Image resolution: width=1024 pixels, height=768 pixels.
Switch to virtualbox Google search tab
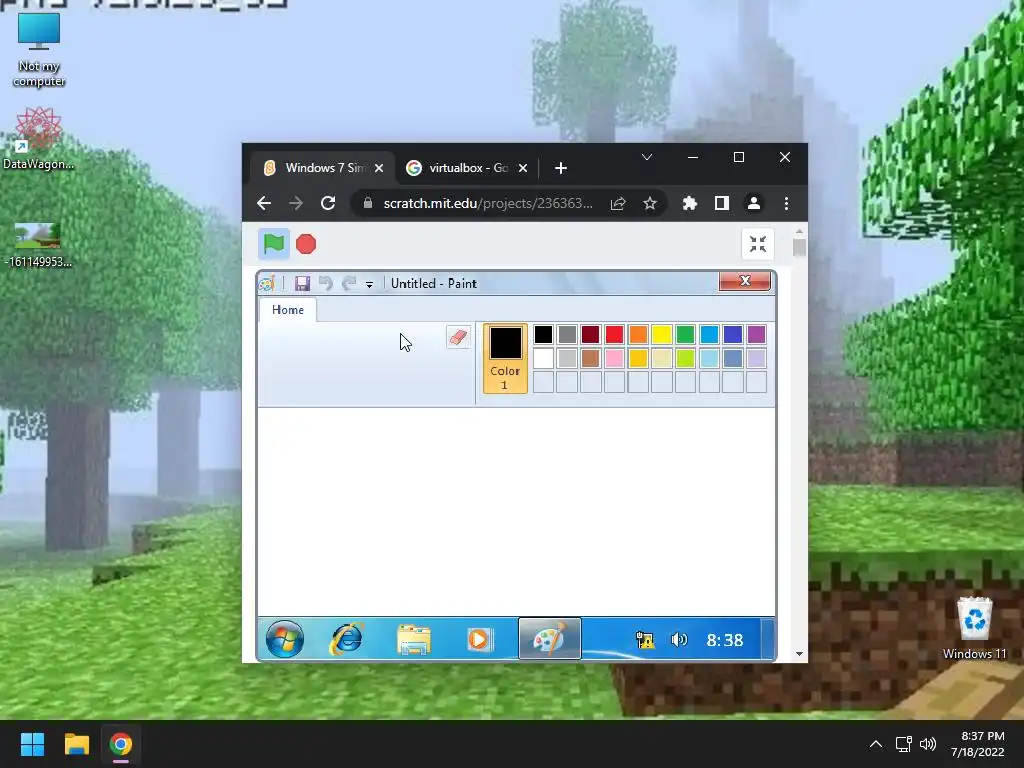[466, 168]
